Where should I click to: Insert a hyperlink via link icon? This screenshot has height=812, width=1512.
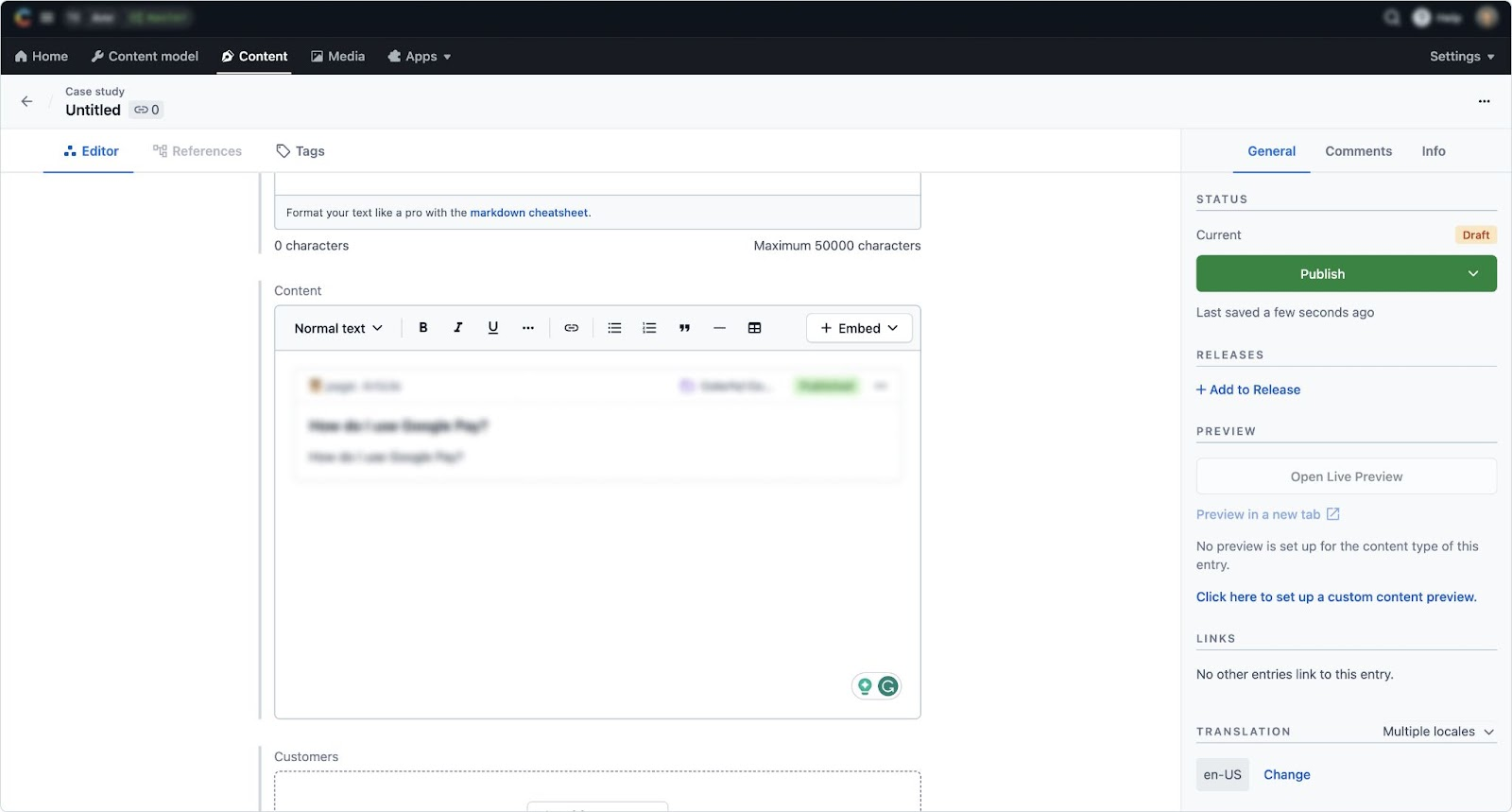click(572, 328)
